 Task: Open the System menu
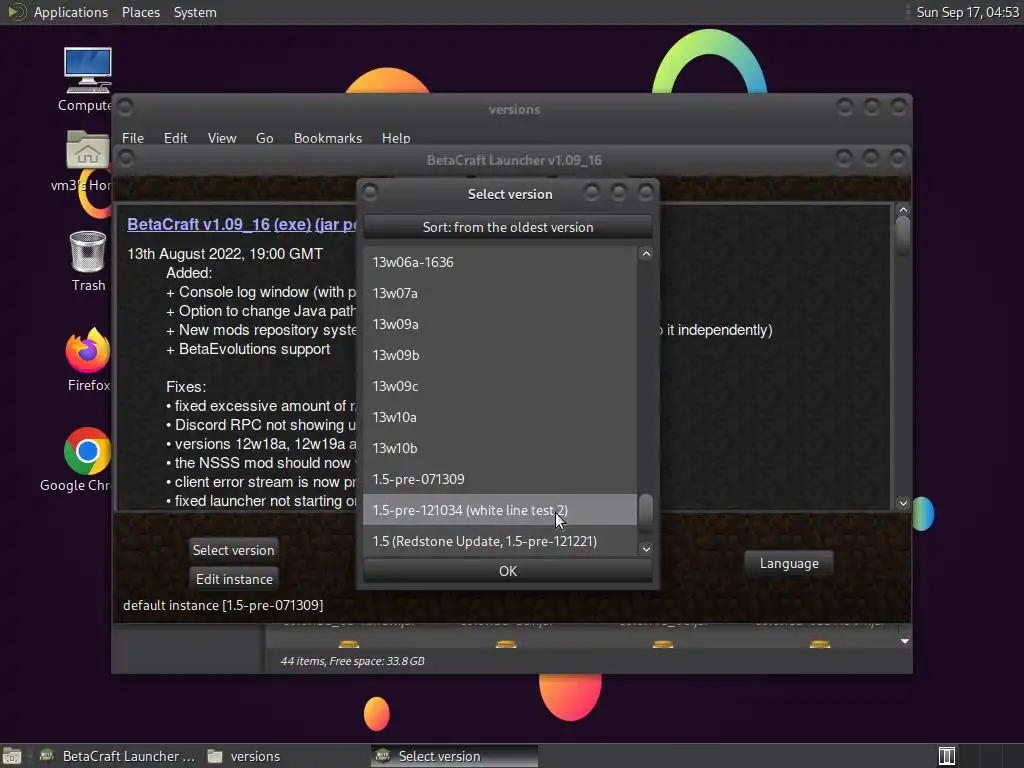pos(195,12)
